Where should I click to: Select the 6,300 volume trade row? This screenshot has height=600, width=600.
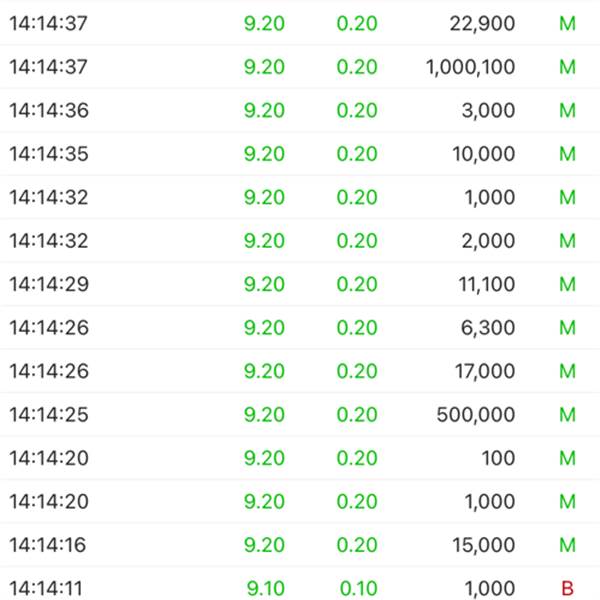tap(300, 328)
